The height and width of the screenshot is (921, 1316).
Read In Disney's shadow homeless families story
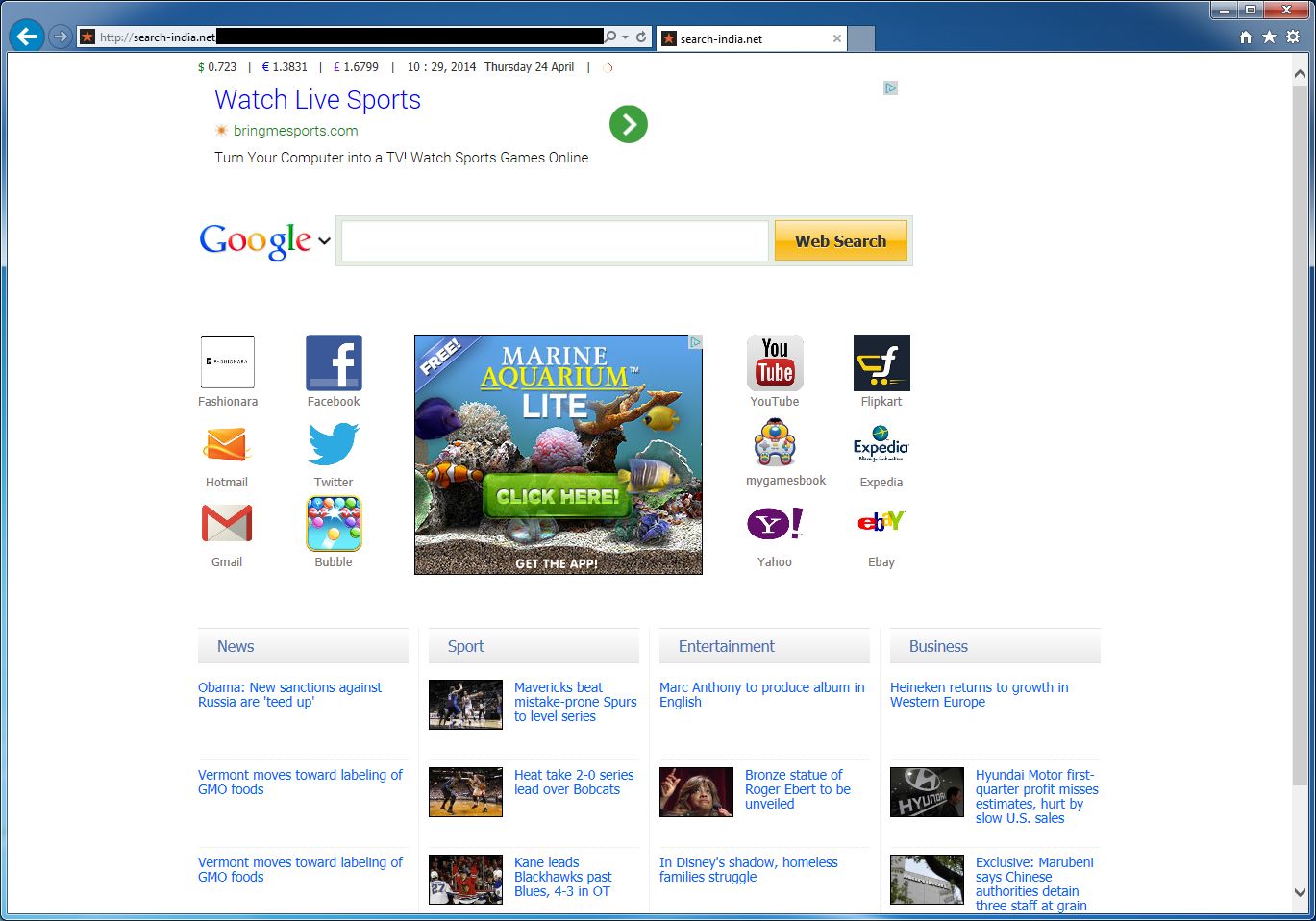pos(749,870)
